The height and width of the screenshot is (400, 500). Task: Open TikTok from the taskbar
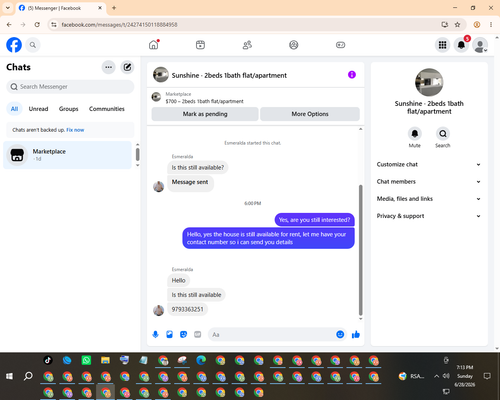coord(48,360)
